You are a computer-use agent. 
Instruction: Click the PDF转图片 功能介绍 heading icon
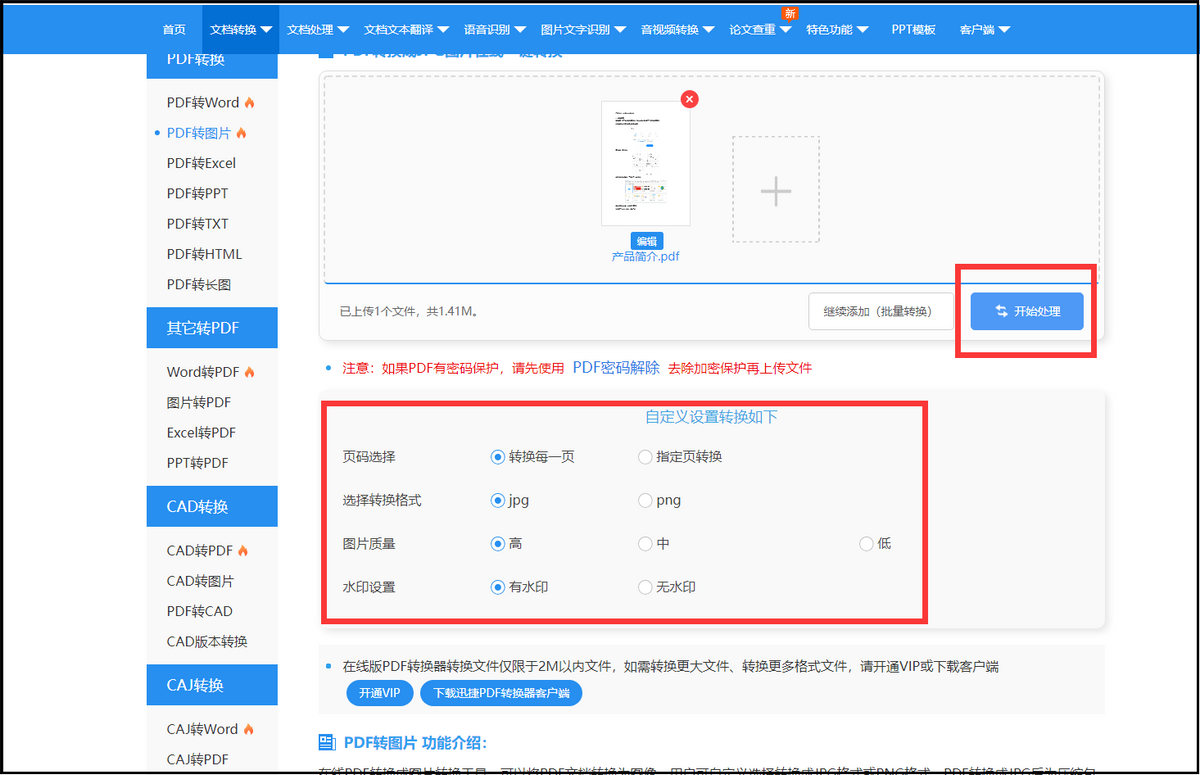327,742
